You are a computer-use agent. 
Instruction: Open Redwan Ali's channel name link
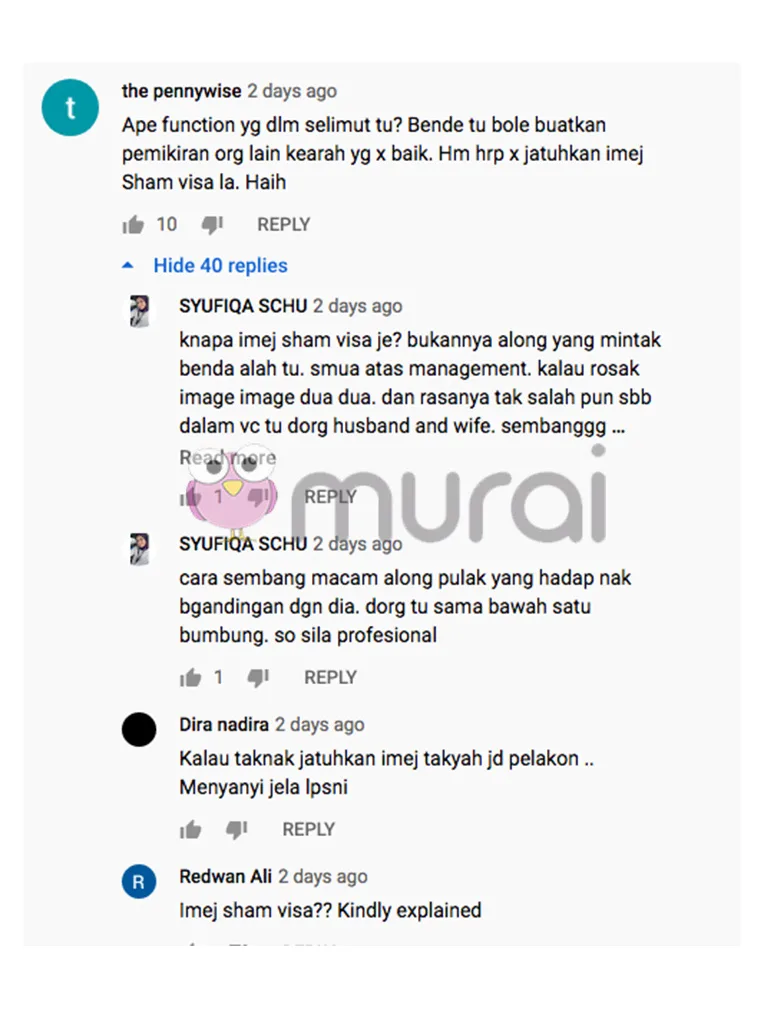tap(225, 876)
